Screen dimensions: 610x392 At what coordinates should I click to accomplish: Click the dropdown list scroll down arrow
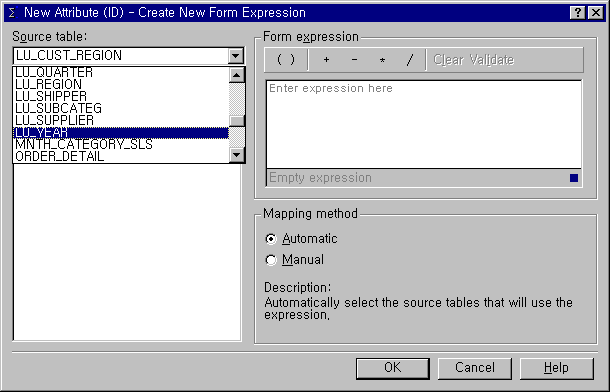237,155
